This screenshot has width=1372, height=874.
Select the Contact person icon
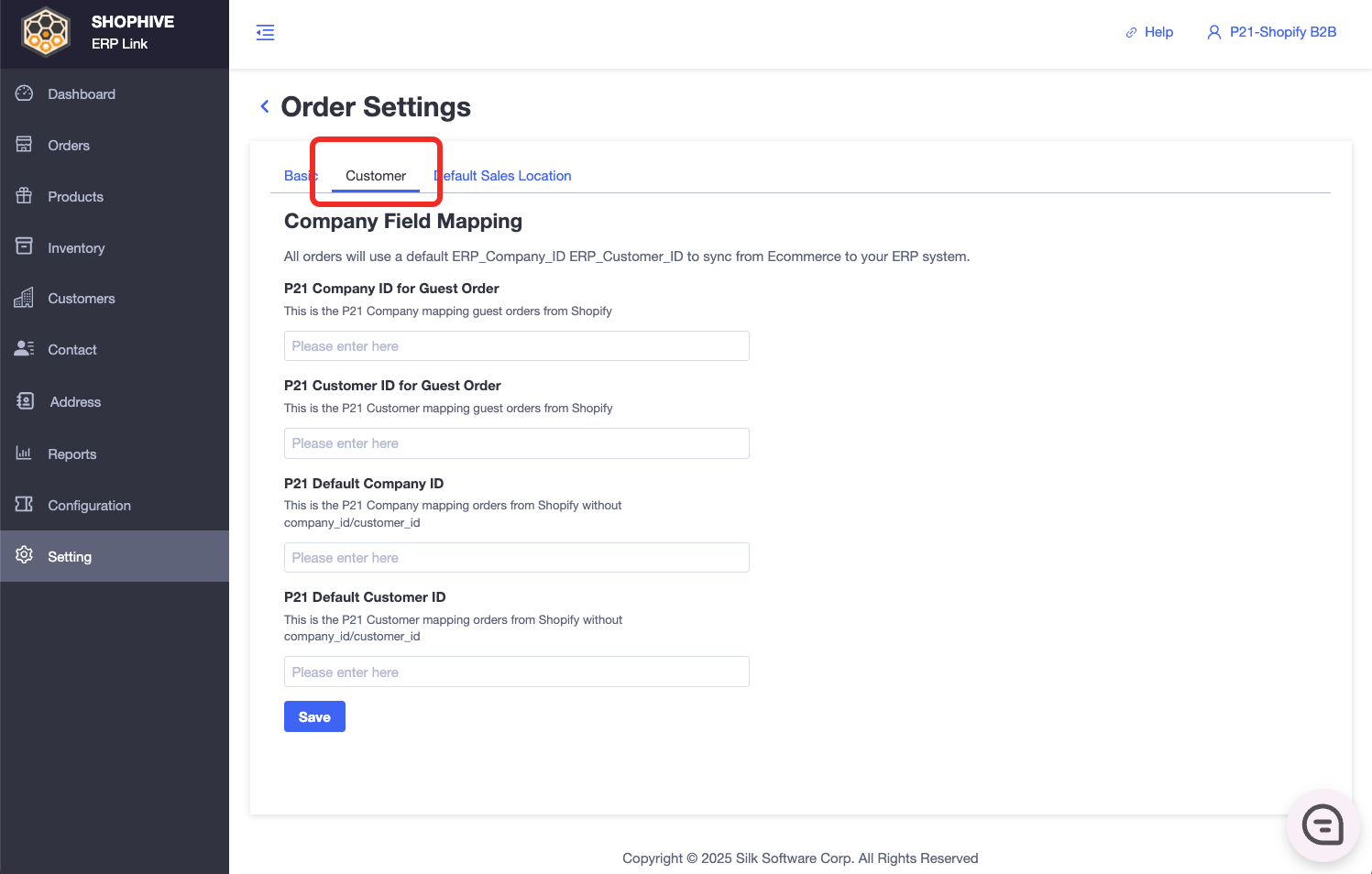(x=25, y=349)
